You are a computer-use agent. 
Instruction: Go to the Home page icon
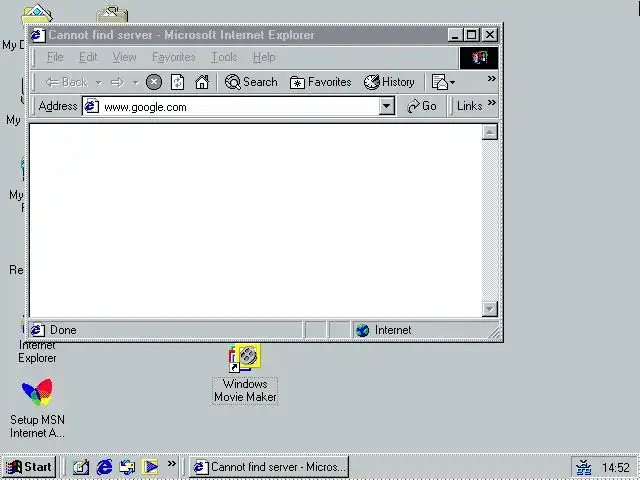[x=202, y=82]
